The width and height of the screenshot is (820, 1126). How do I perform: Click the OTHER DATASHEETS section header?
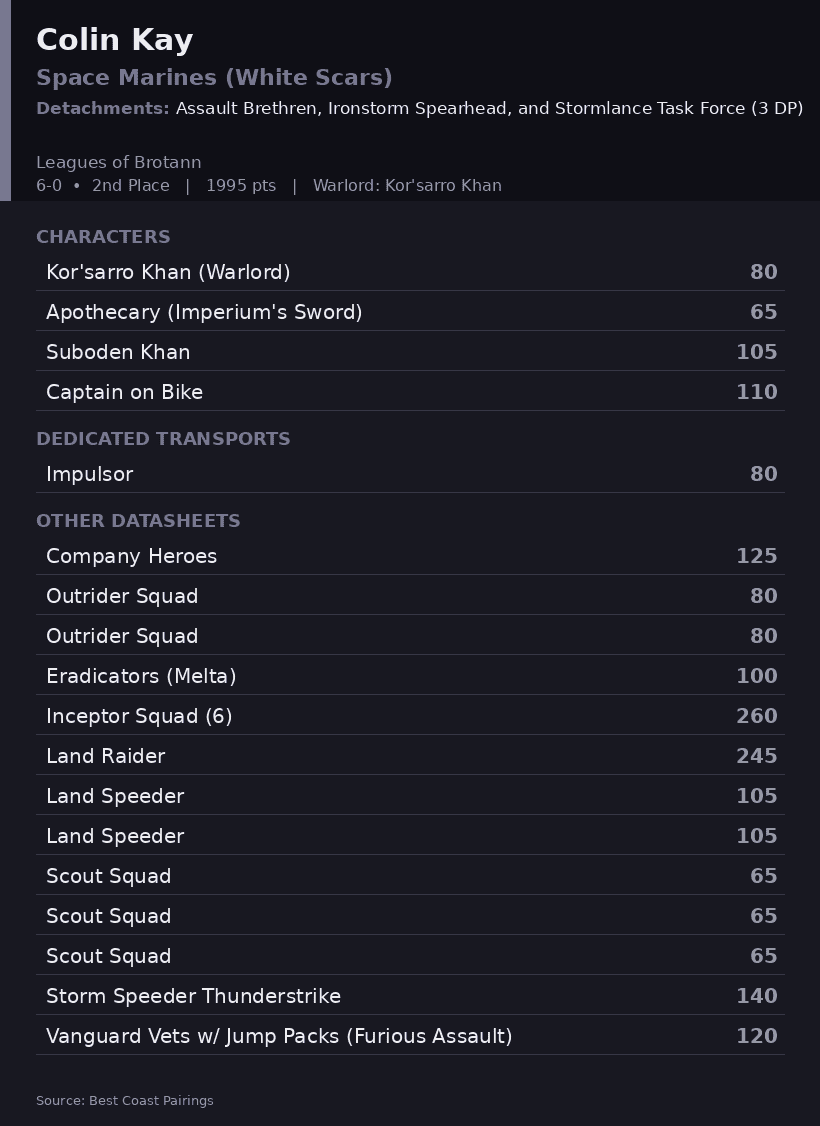click(x=139, y=521)
